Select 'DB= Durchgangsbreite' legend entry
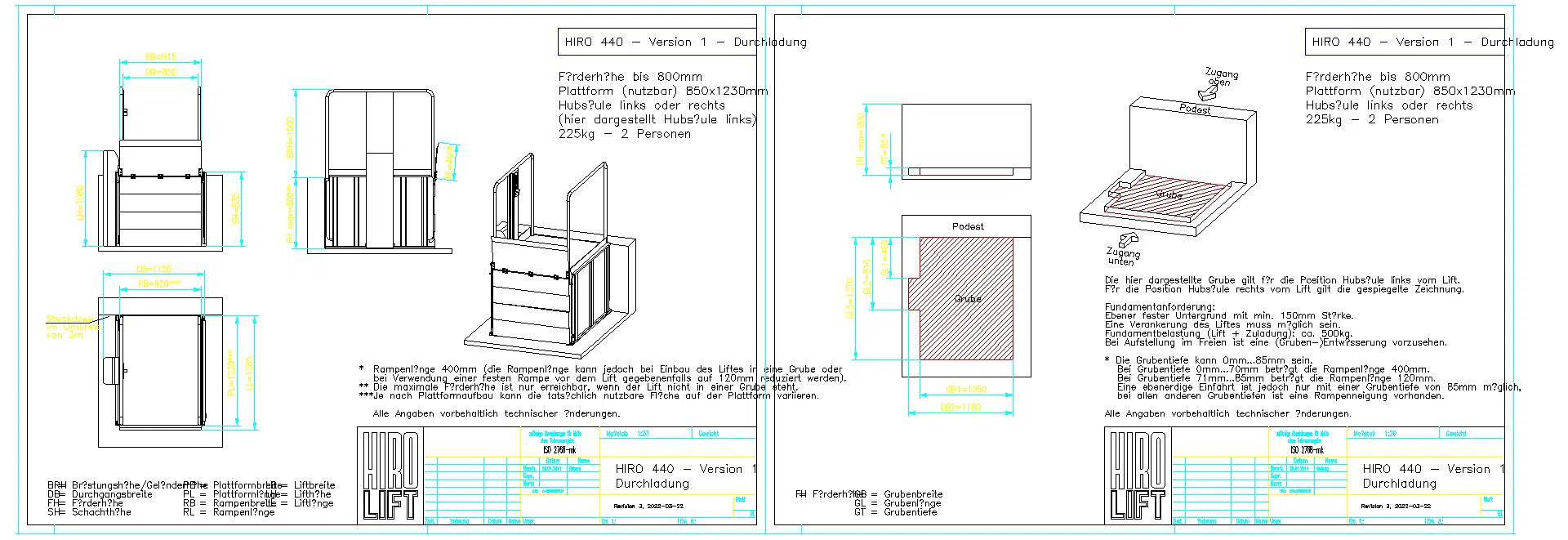Viewport: 1568px width, 540px height. point(100,494)
